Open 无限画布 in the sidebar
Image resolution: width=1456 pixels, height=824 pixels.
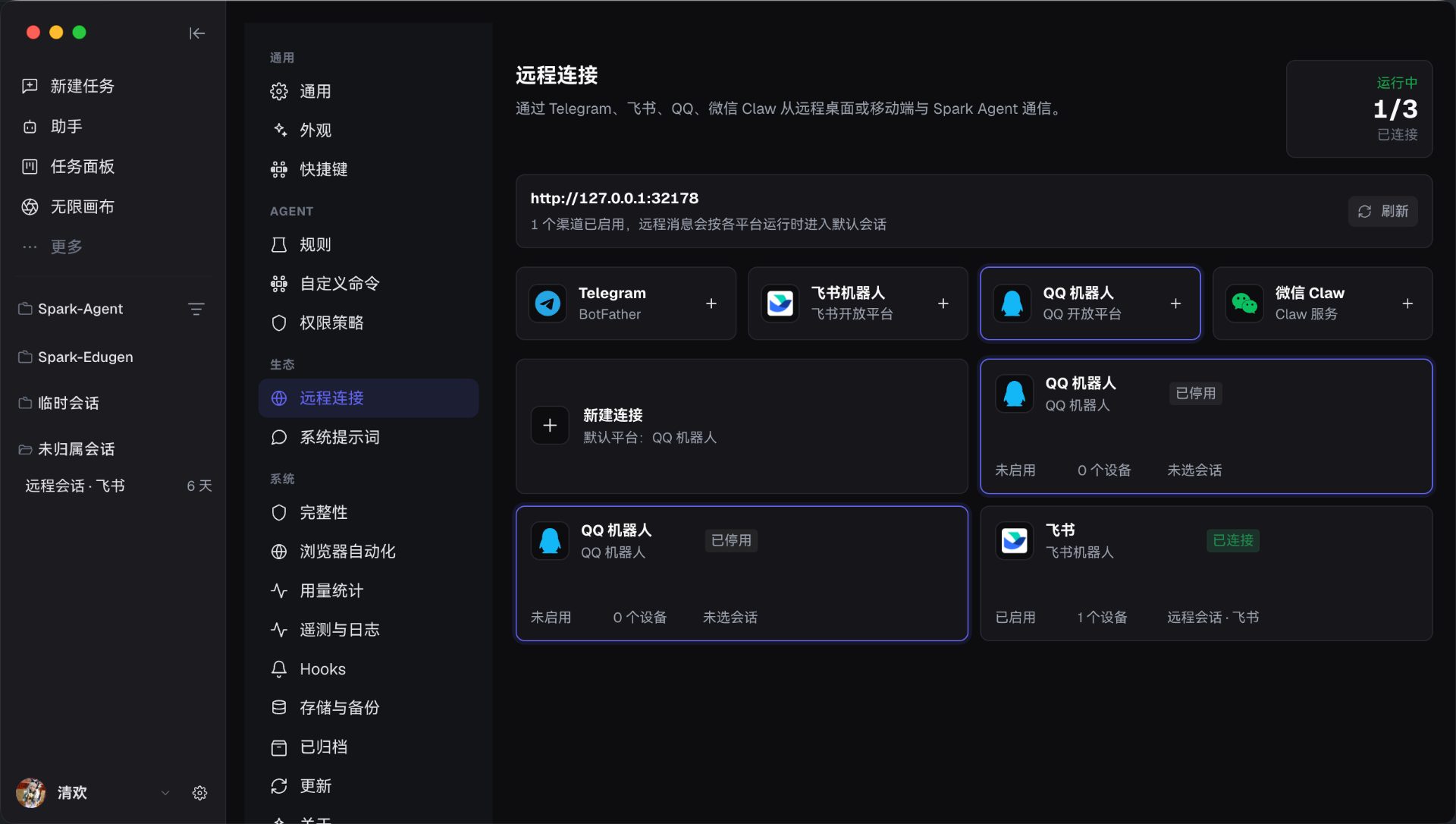pos(113,206)
